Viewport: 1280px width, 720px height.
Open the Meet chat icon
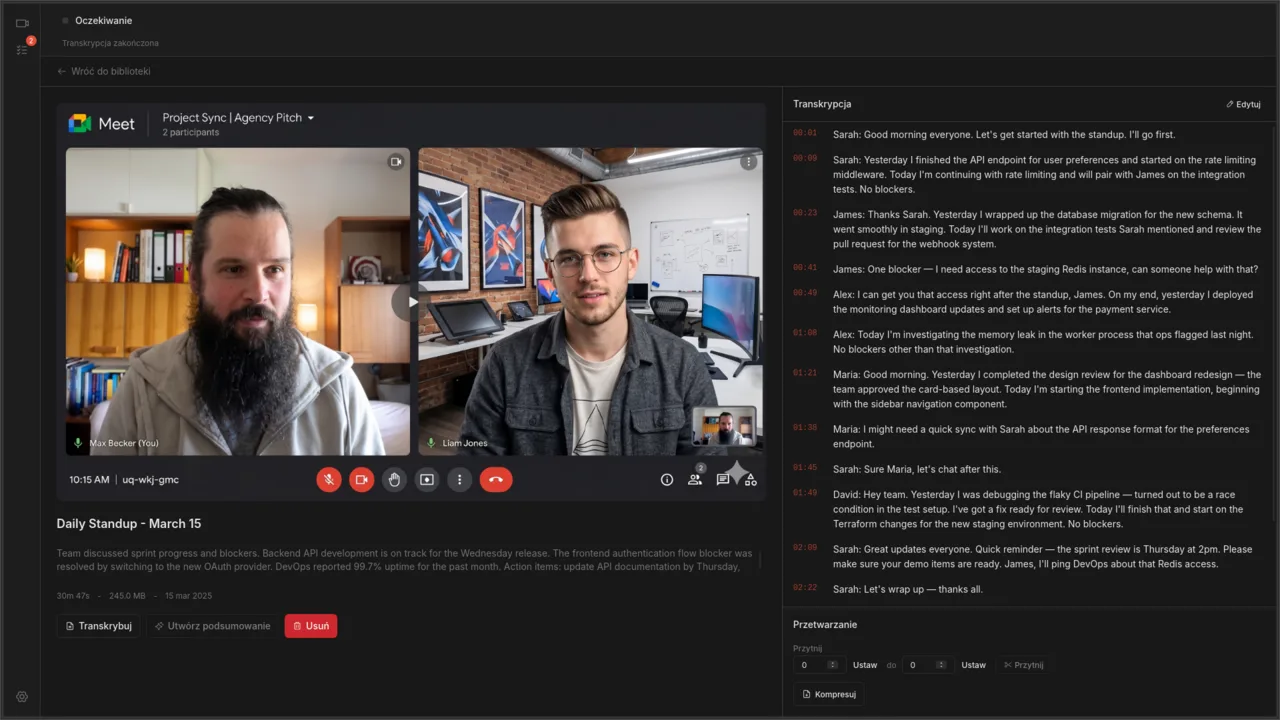pos(723,480)
